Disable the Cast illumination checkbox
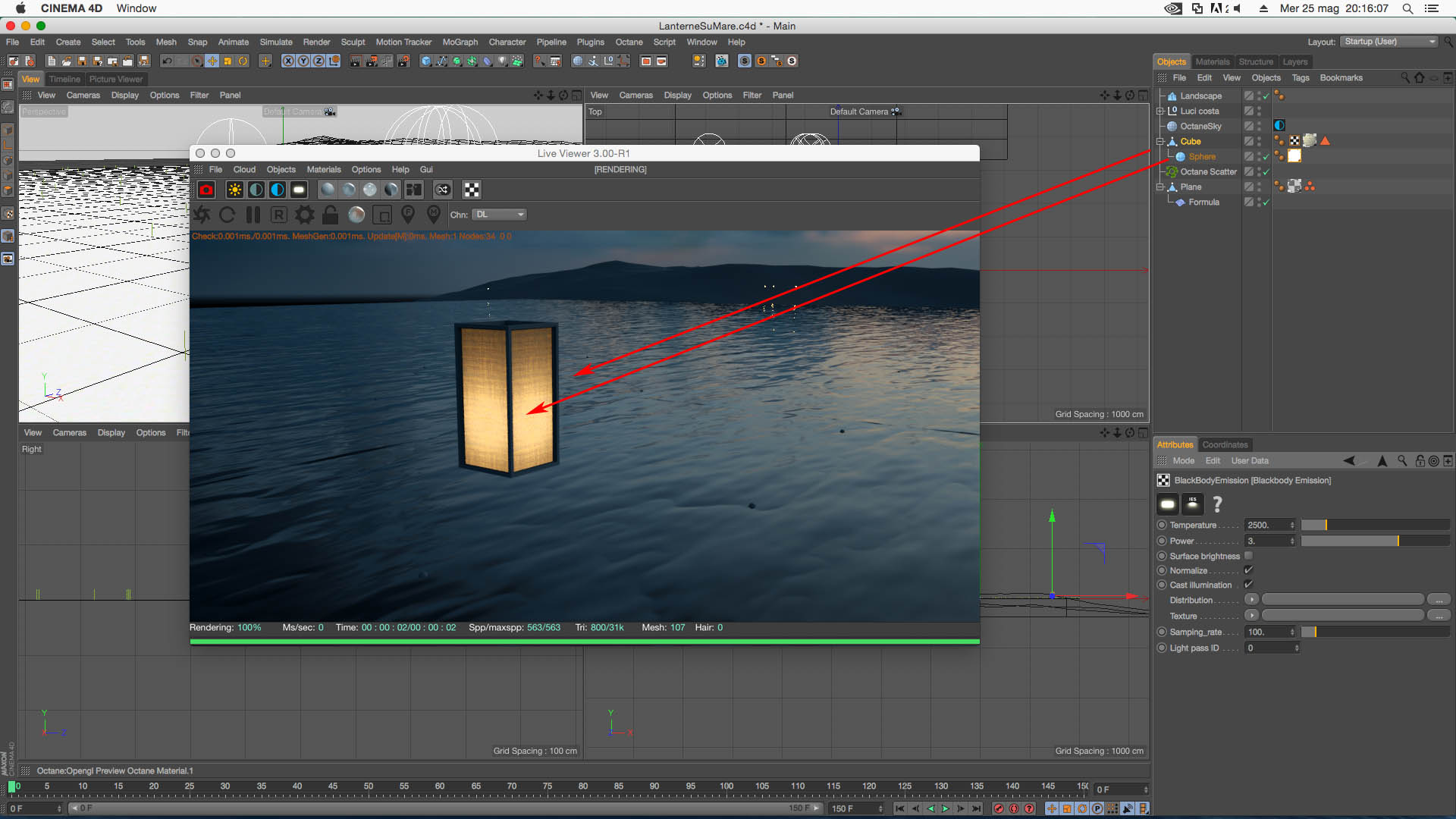 tap(1248, 585)
